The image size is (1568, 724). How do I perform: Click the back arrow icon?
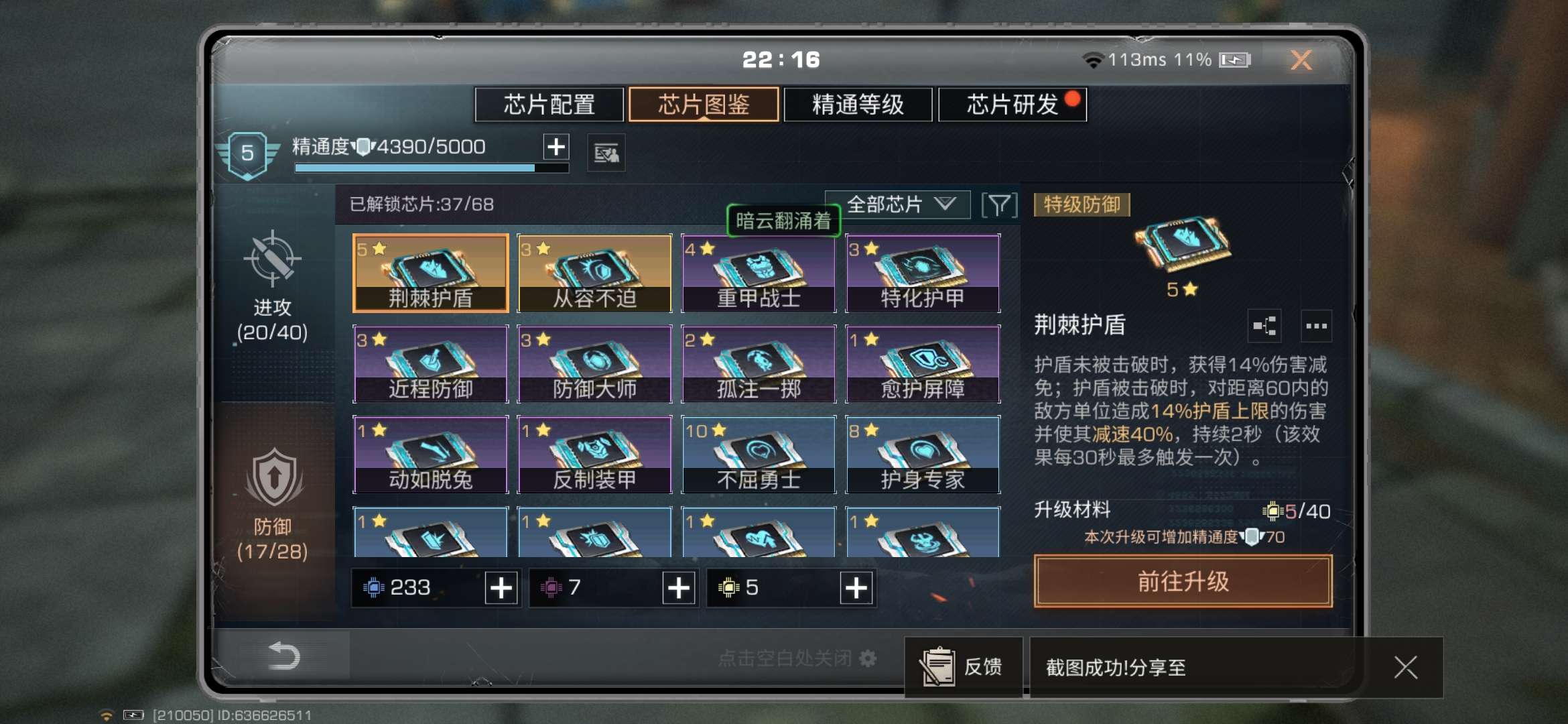(x=283, y=656)
